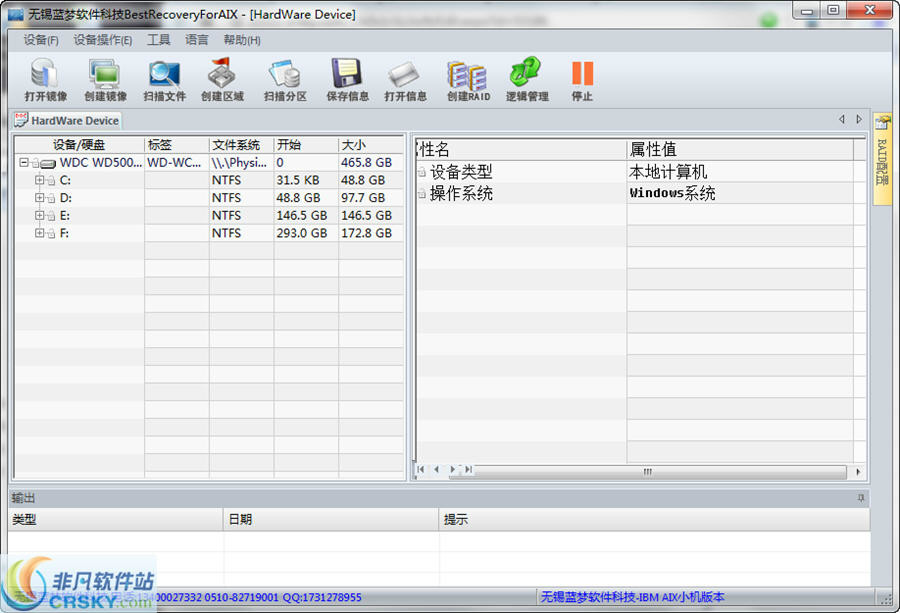Open the 设备操作(E) menu
Screen dimensions: 900x613
pos(102,40)
